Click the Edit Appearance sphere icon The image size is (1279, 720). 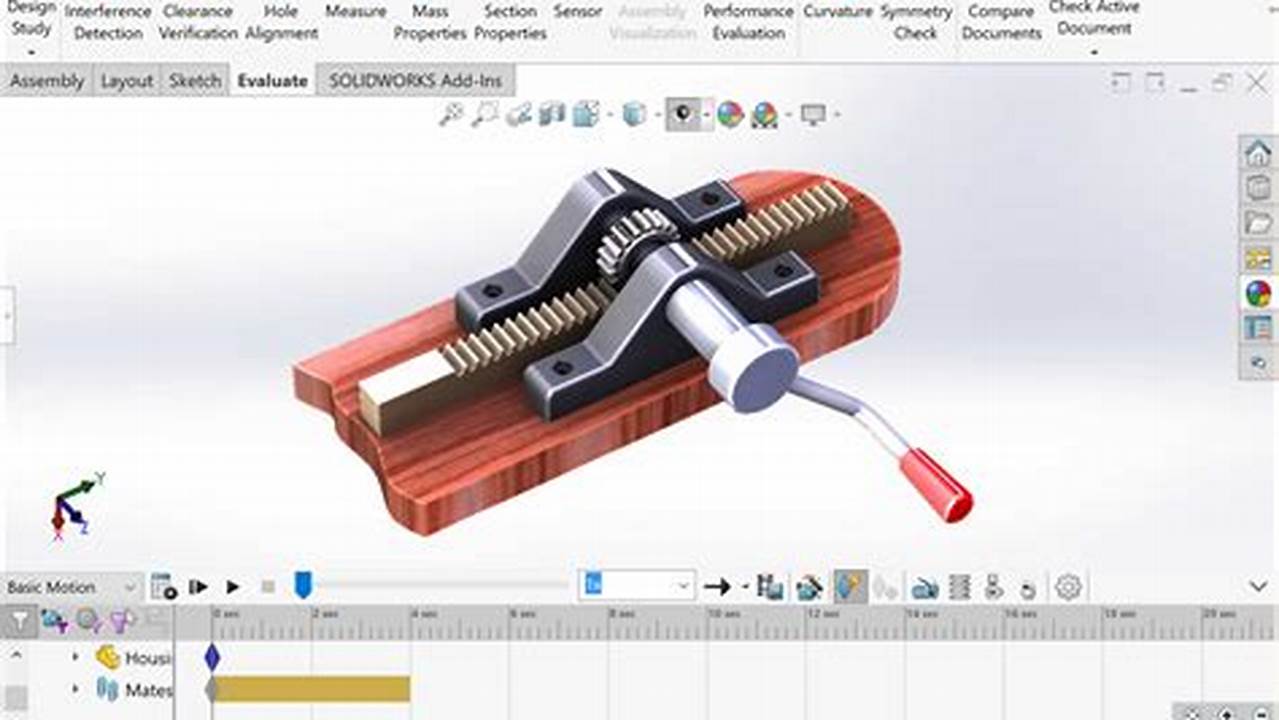click(x=729, y=115)
